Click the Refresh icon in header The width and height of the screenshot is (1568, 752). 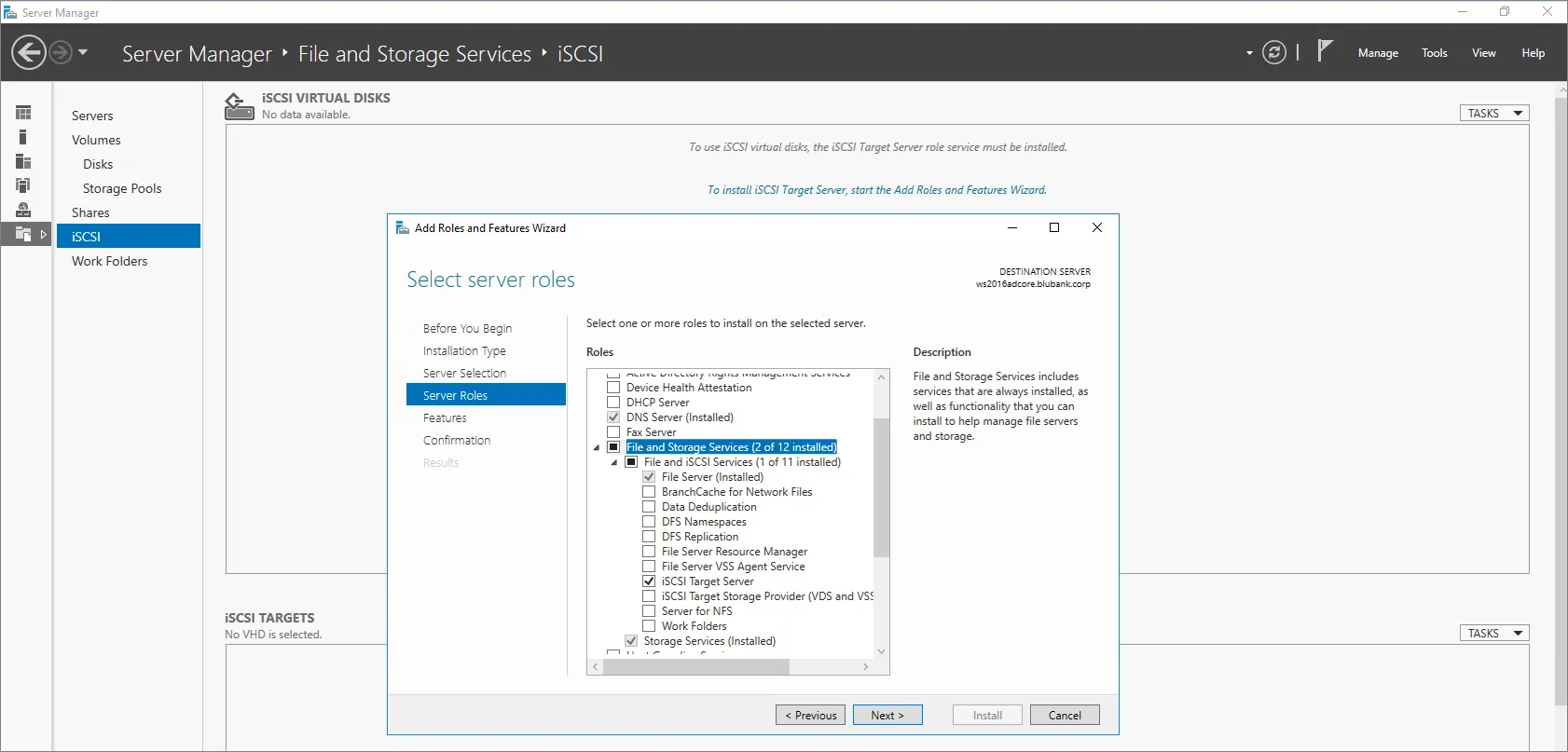1273,53
